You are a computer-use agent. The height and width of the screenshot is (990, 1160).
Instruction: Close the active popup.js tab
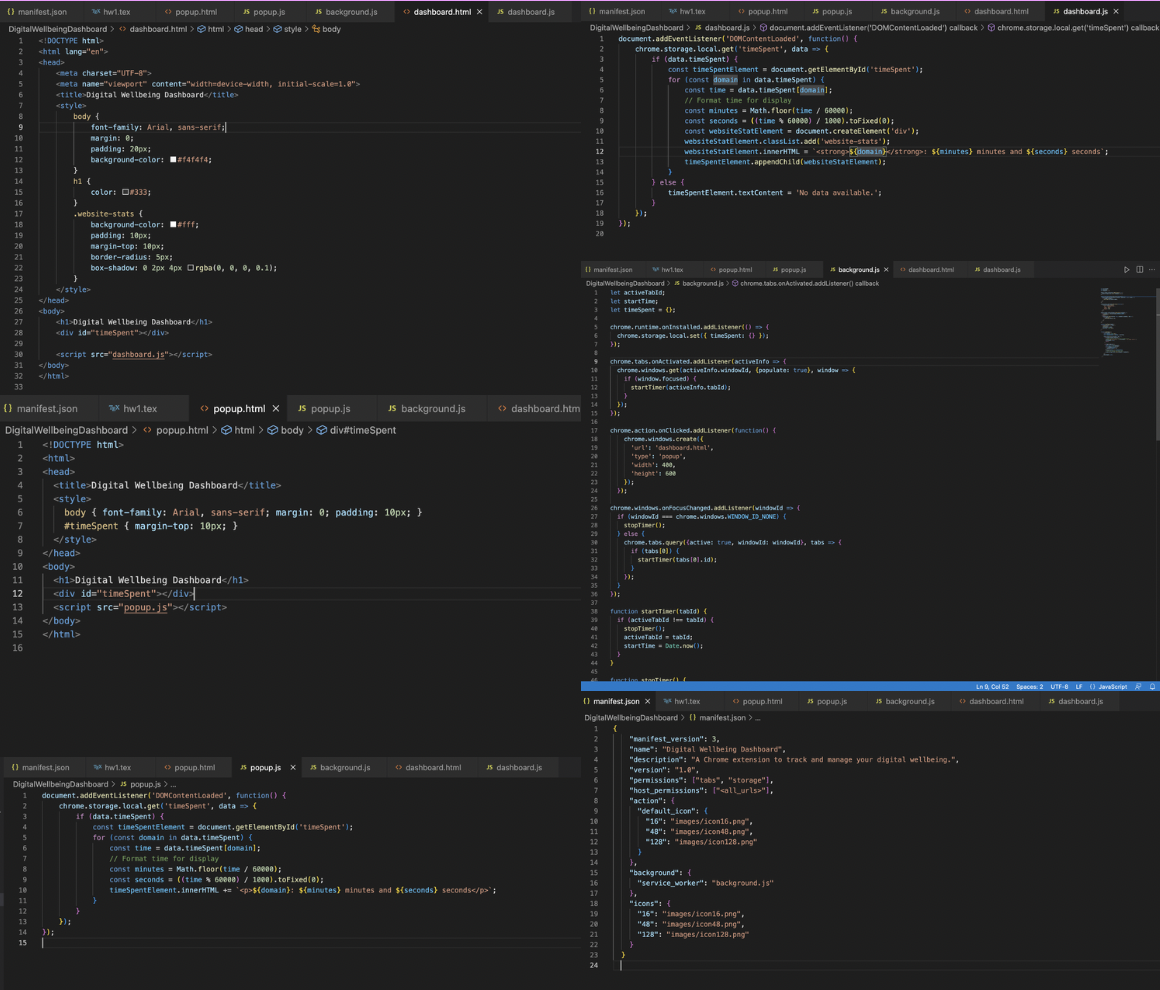(293, 767)
